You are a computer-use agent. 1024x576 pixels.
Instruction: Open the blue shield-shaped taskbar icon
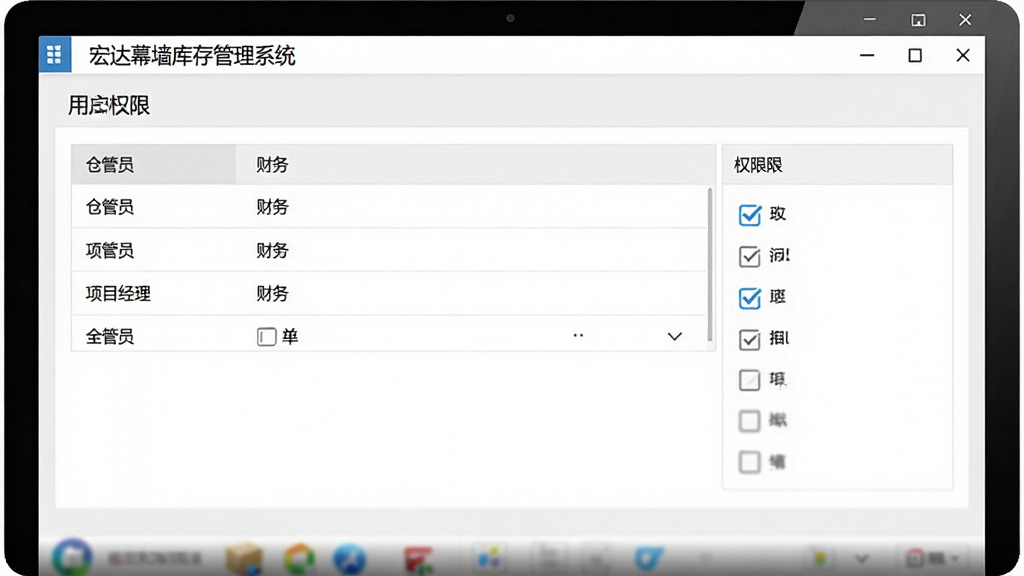point(648,558)
